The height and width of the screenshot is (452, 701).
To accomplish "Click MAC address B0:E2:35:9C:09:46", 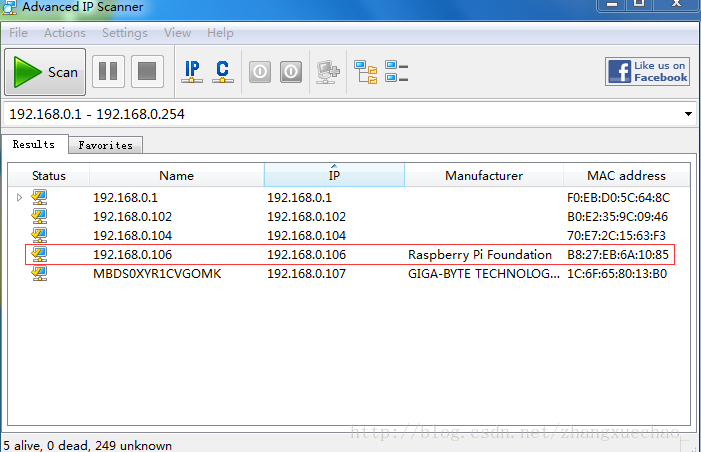I will [x=617, y=216].
